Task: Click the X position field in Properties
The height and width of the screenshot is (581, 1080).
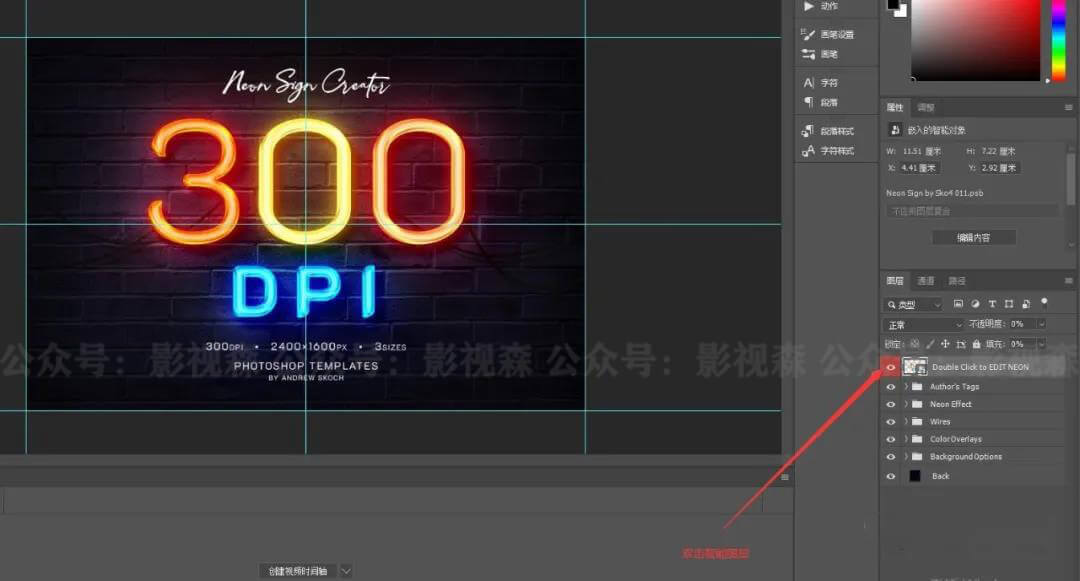Action: (x=920, y=168)
